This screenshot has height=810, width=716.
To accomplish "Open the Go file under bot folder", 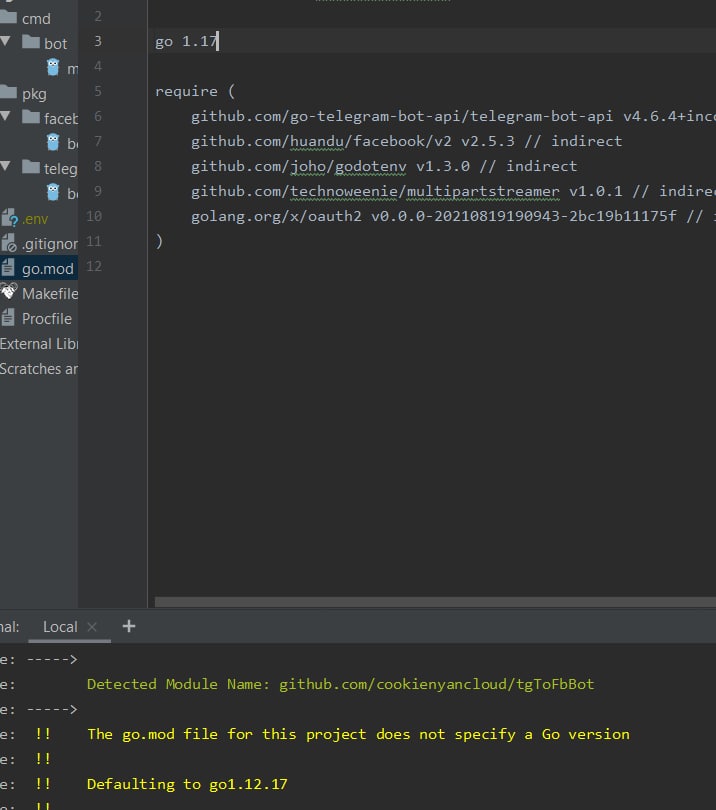I will tap(53, 67).
